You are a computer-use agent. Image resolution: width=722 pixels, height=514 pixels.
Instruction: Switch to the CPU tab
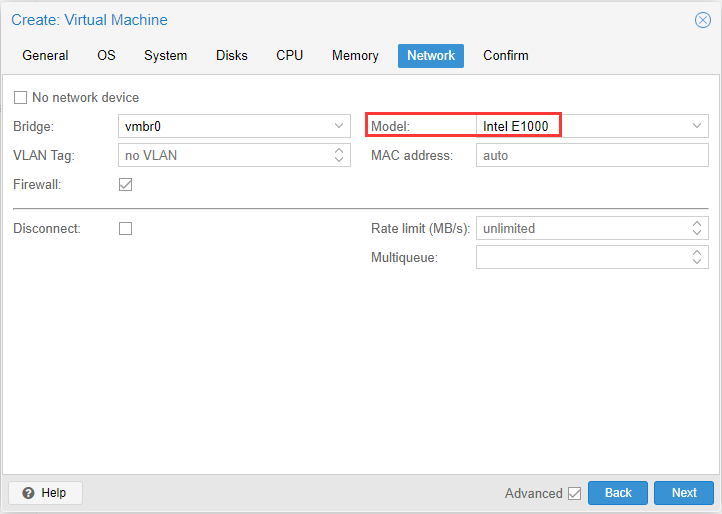tap(290, 56)
